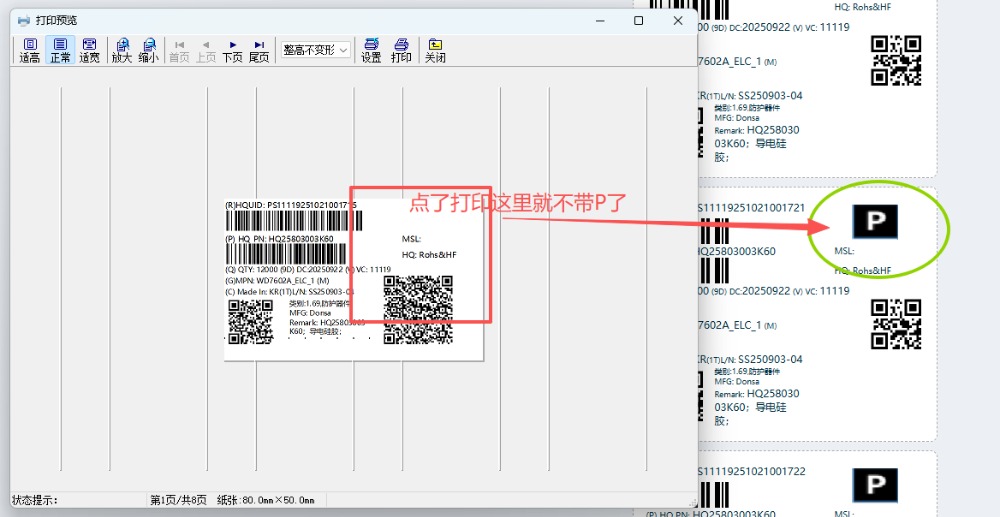Click the 打印 print icon
The width and height of the screenshot is (1000, 517).
tap(401, 50)
